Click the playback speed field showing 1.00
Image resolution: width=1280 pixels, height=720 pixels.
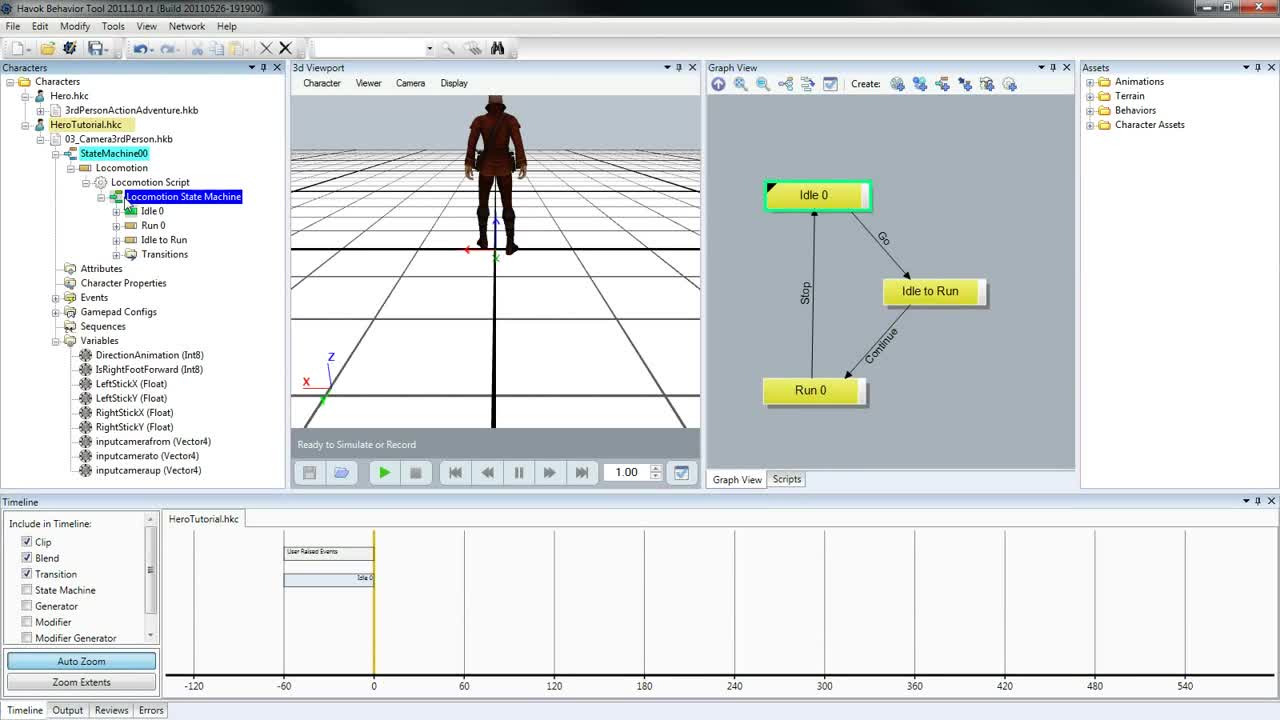(x=626, y=473)
